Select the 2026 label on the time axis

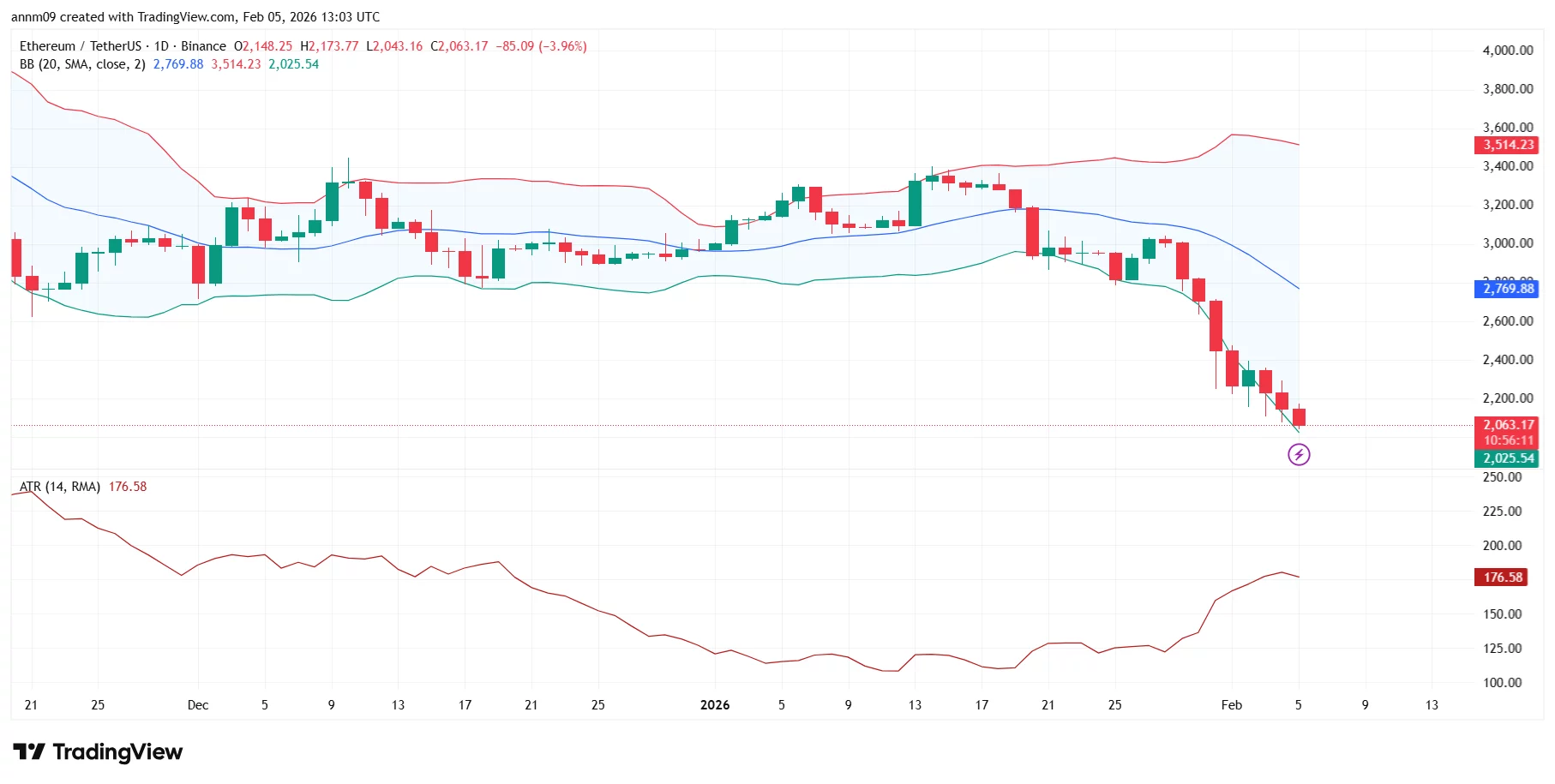[717, 704]
